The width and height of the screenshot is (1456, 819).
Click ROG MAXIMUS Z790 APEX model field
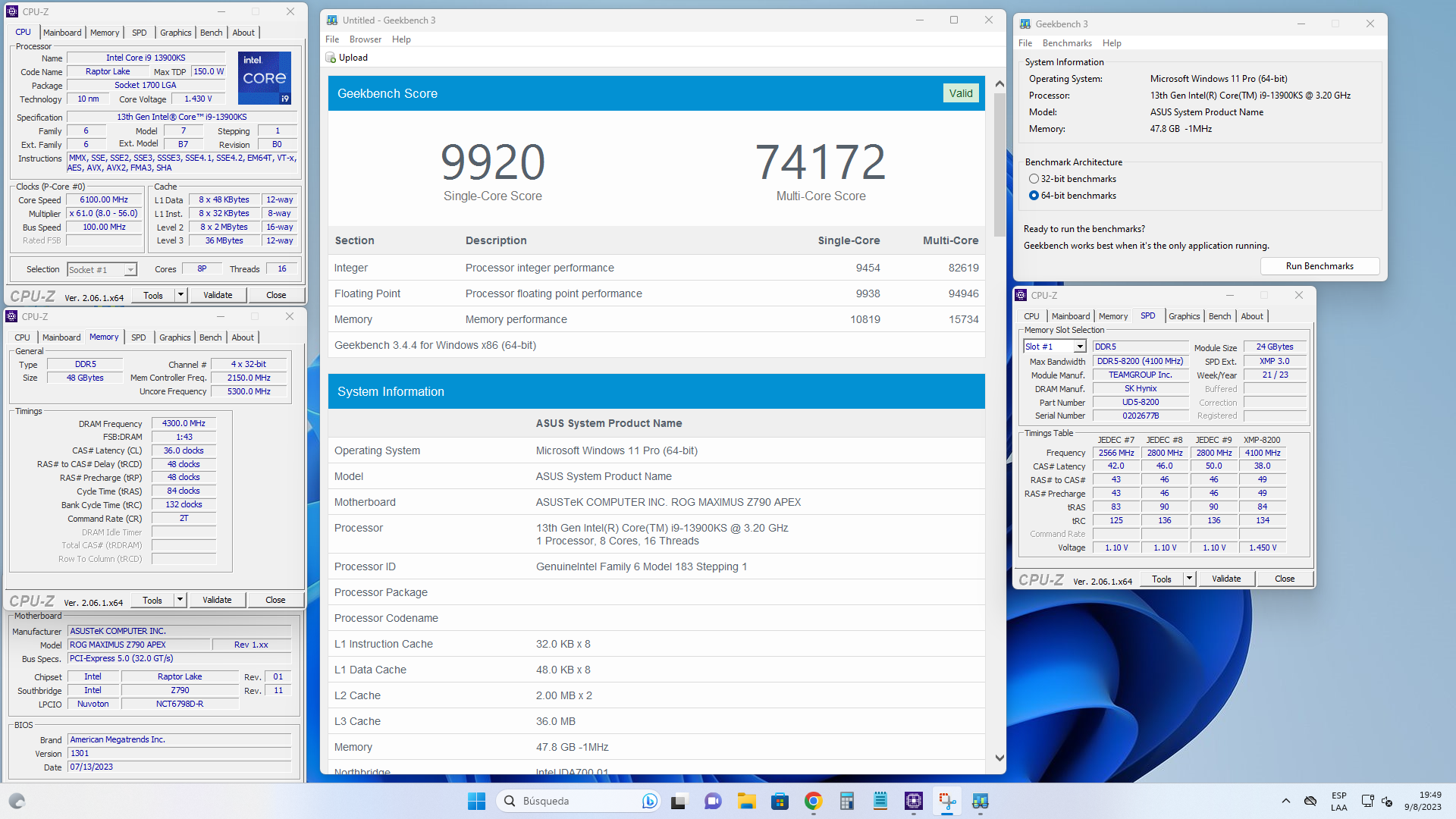(x=139, y=645)
